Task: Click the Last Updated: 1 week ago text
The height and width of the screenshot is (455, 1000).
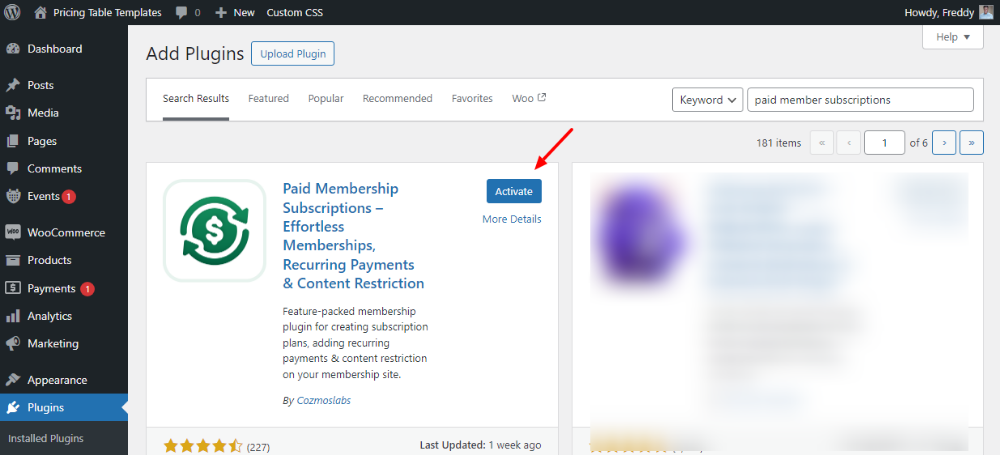Action: click(481, 445)
